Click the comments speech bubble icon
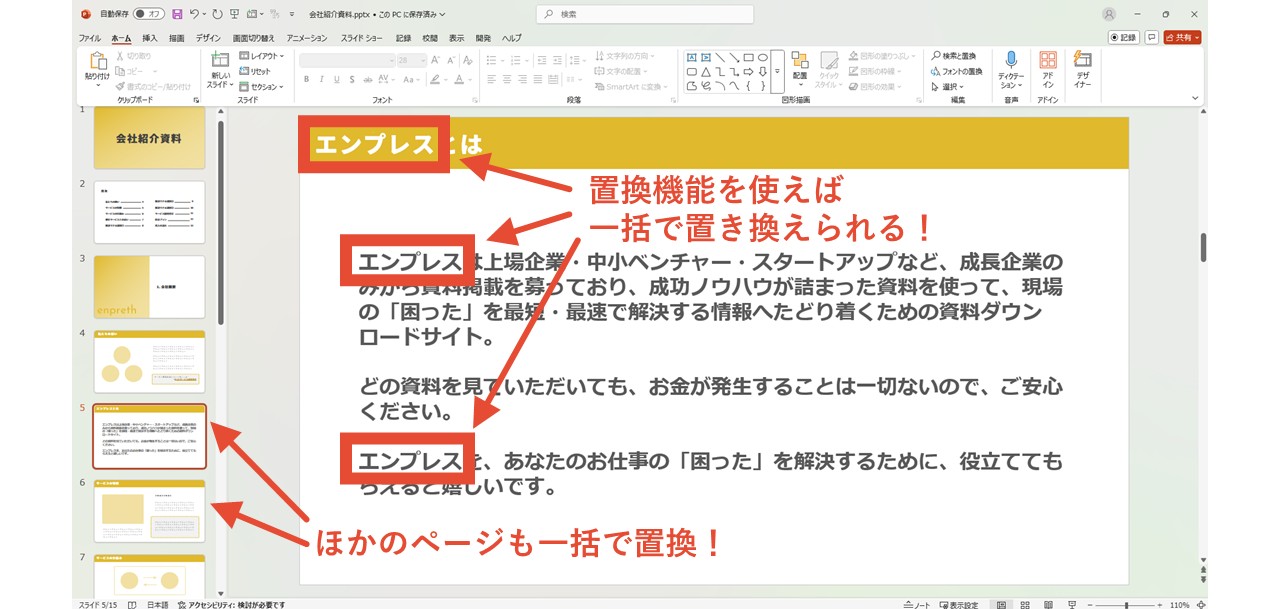This screenshot has width=1280, height=609. pyautogui.click(x=1152, y=37)
